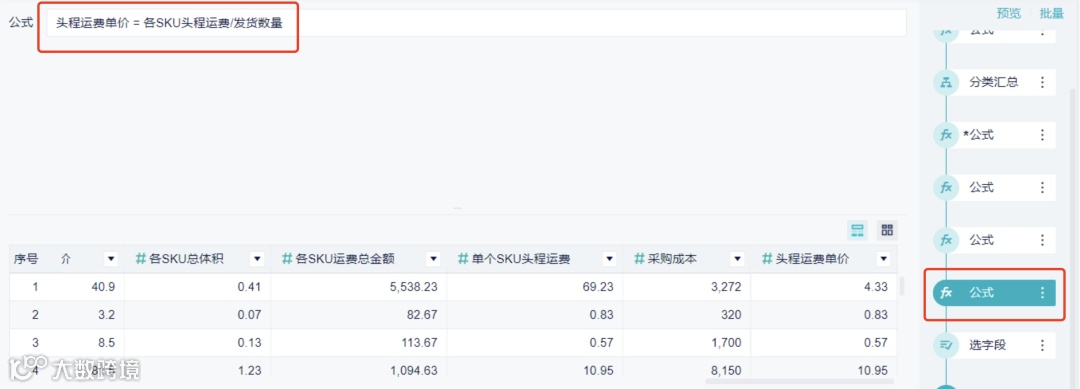Click the cell value 5,538.23
Screen dimensions: 1080x389
click(x=413, y=286)
